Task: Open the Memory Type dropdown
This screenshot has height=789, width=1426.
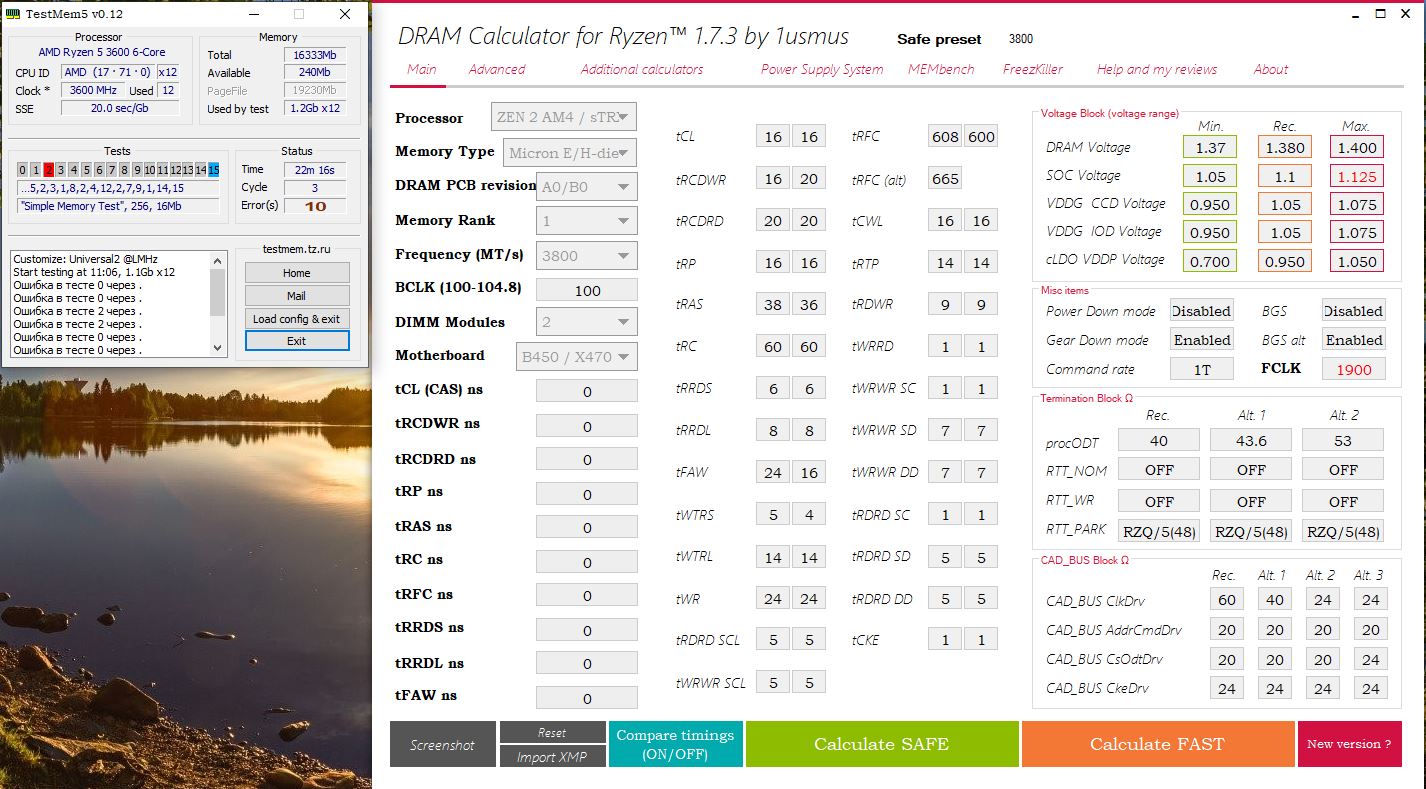Action: click(x=570, y=152)
